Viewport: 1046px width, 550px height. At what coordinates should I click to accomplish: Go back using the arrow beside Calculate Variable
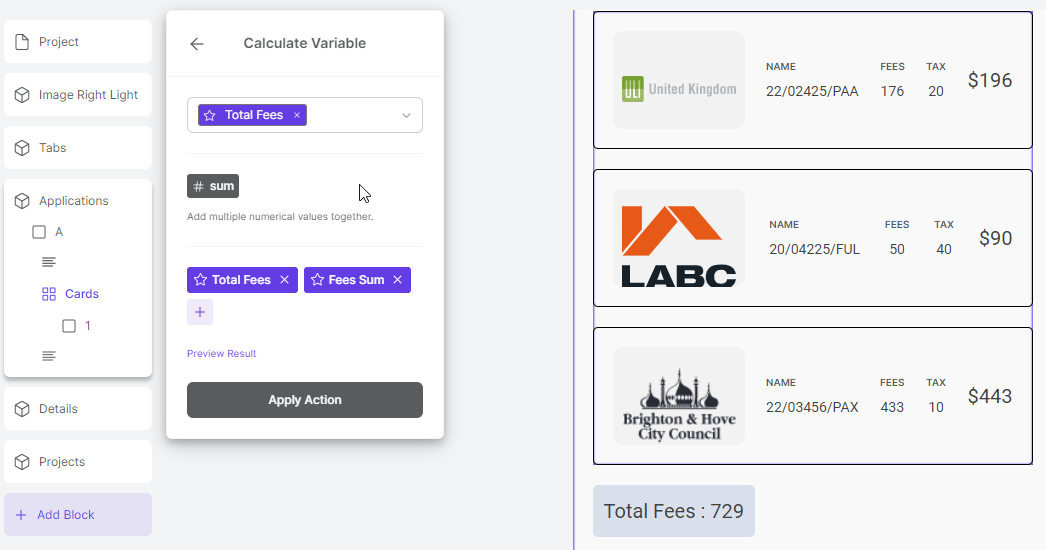tap(196, 44)
